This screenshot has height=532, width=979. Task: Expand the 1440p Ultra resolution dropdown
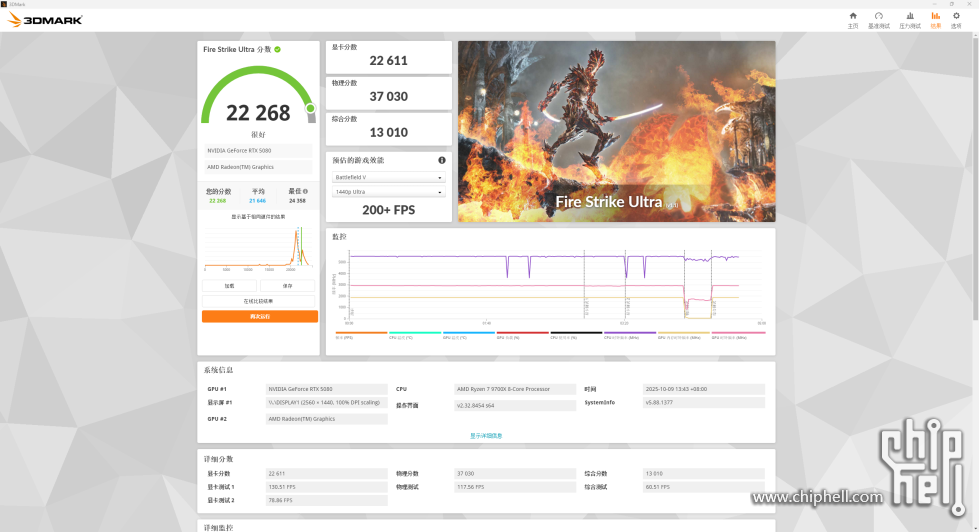pyautogui.click(x=388, y=192)
